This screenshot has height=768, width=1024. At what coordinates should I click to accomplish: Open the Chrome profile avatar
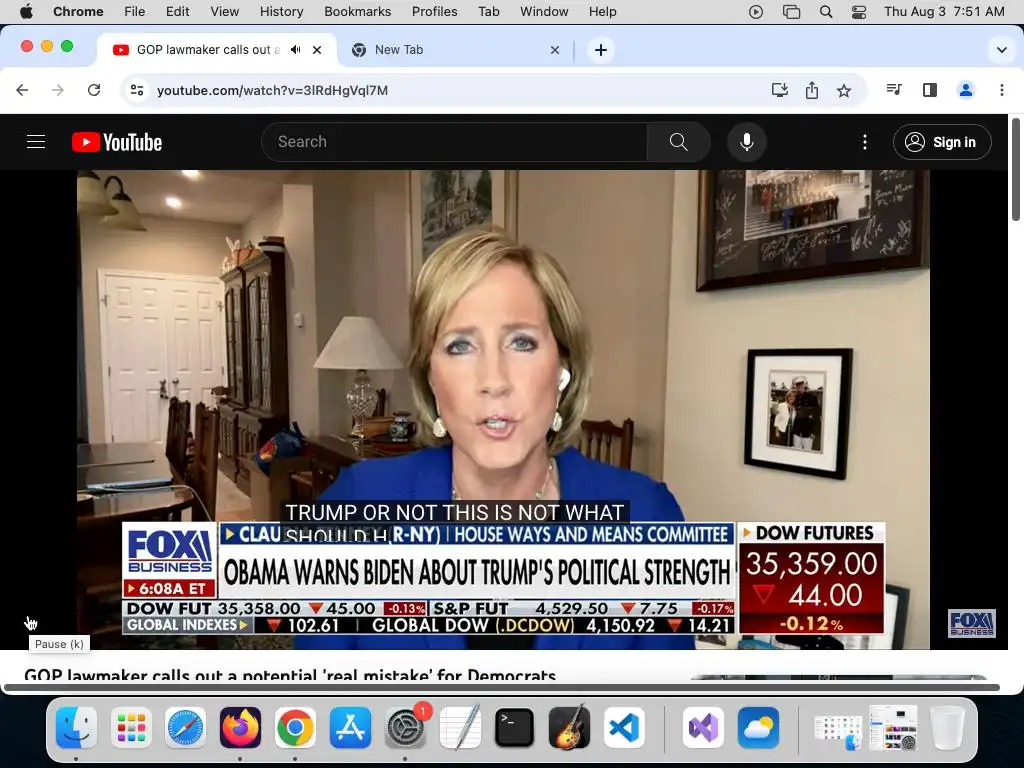966,90
